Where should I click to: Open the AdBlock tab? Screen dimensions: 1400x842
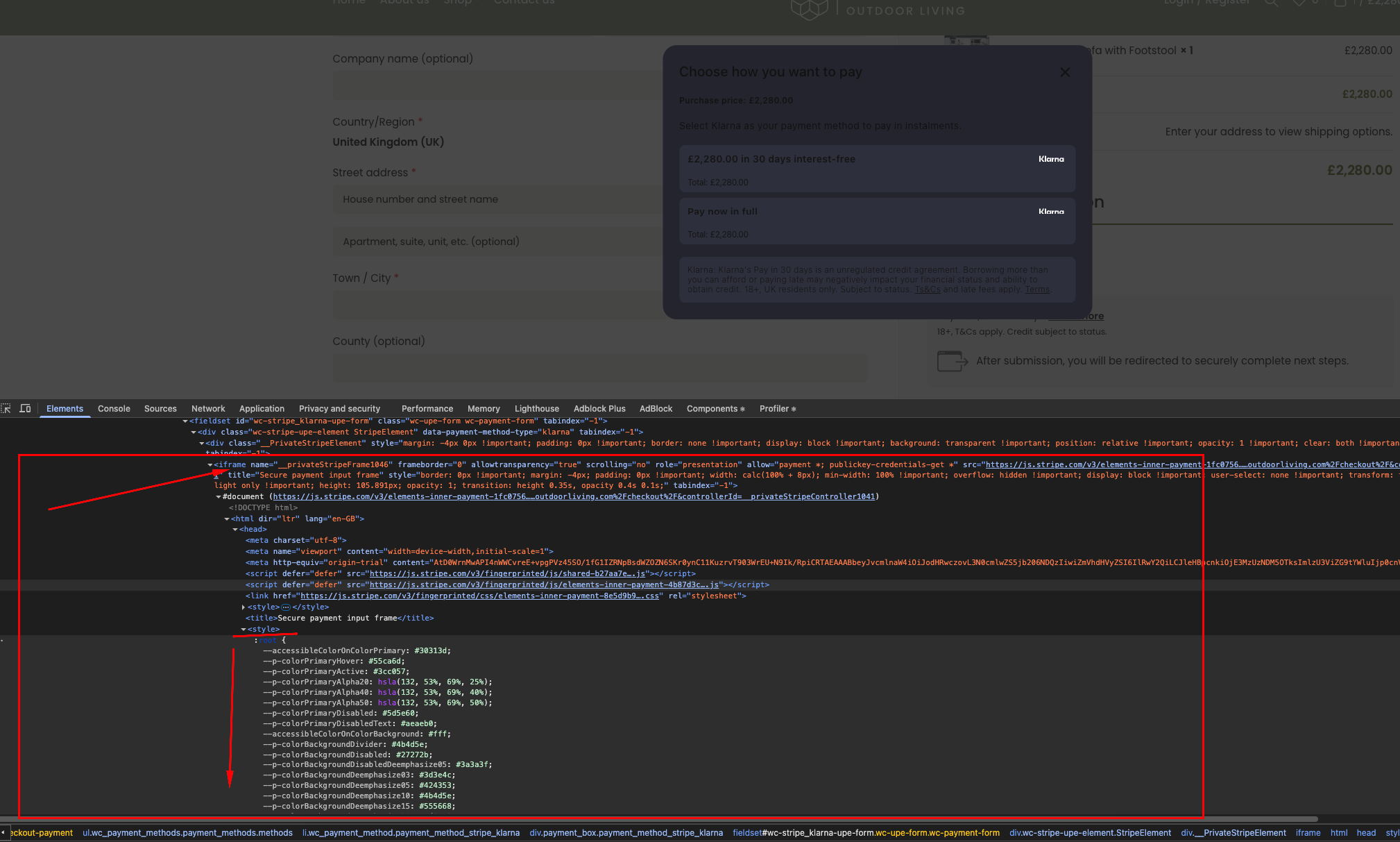[656, 409]
